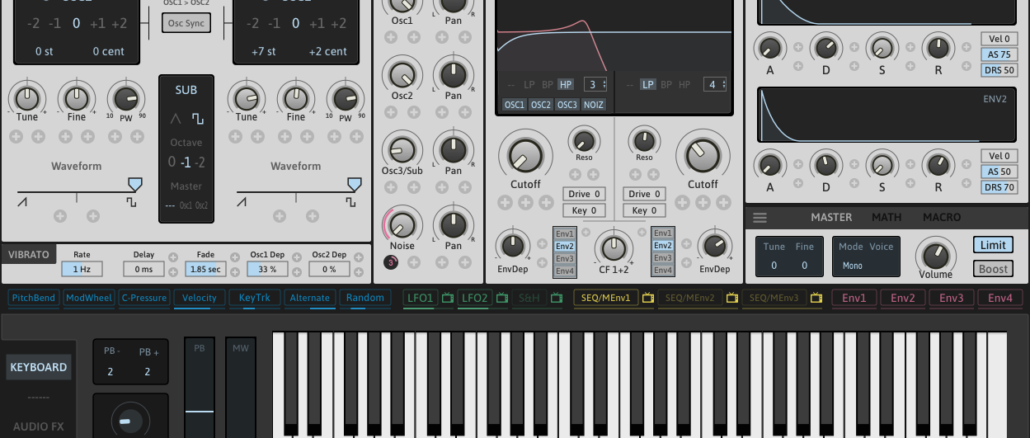1030x438 pixels.
Task: Click the monitor icon next to SEQ/MEnv2
Action: (732, 298)
